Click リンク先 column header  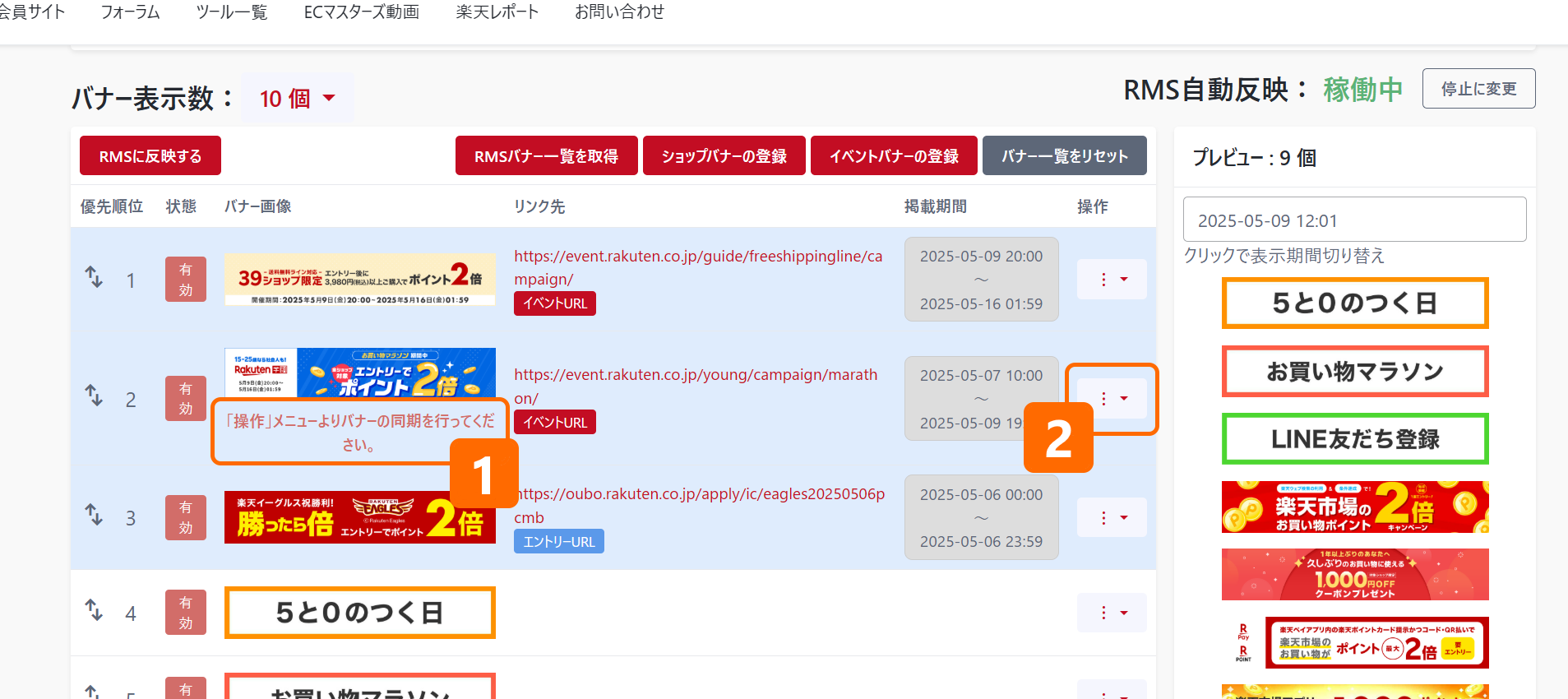[x=539, y=206]
